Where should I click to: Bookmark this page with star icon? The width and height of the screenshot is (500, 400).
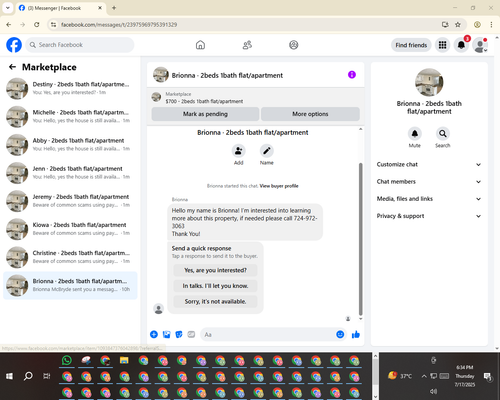pyautogui.click(x=458, y=25)
